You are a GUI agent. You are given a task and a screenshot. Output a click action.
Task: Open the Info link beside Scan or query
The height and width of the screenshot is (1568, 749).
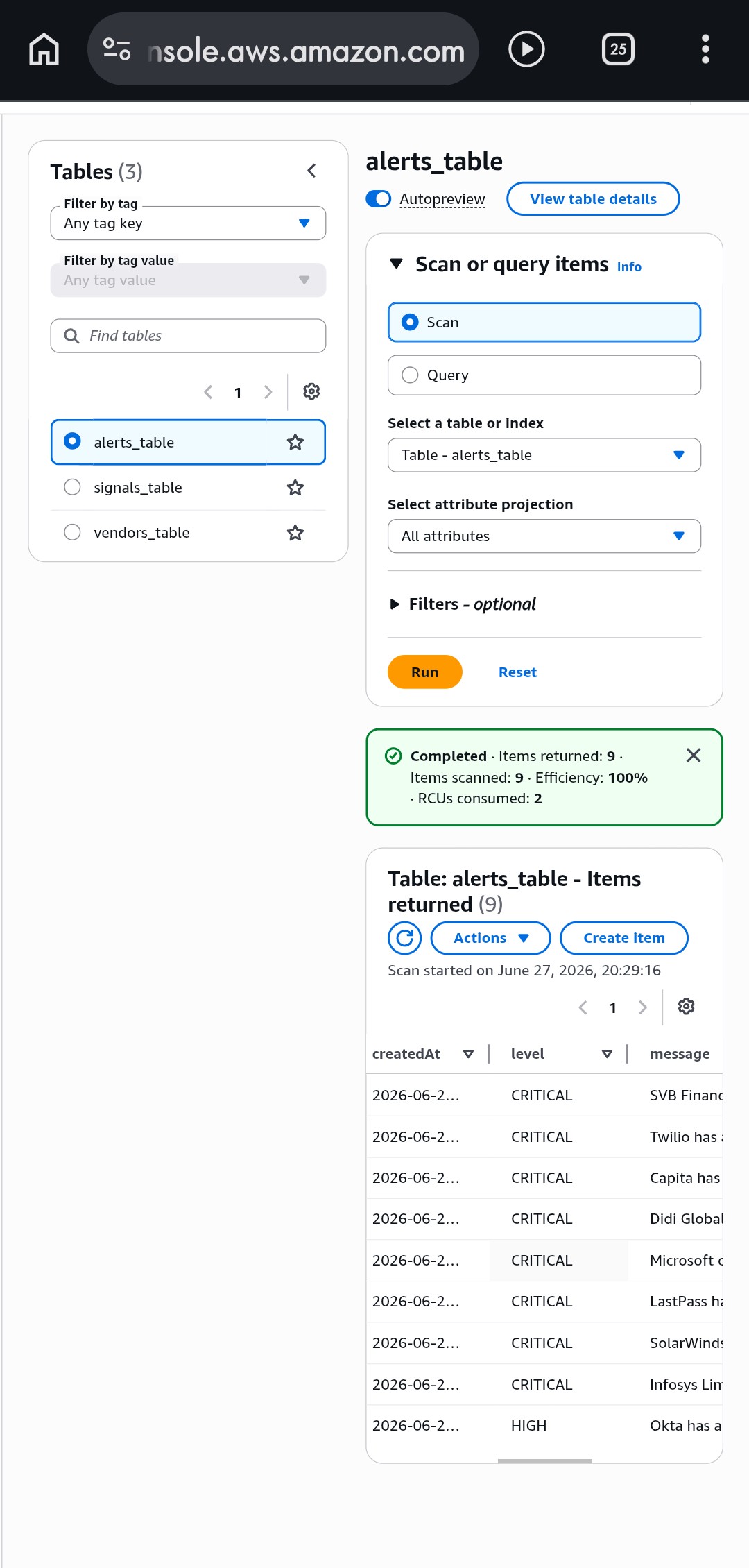629,267
